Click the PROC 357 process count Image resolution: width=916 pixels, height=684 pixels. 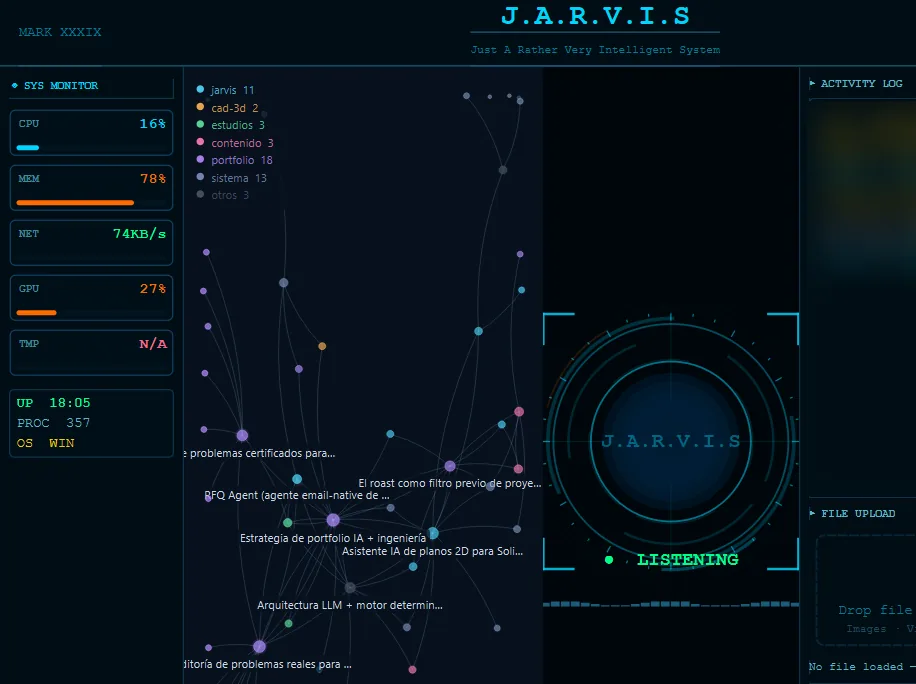[x=54, y=423]
